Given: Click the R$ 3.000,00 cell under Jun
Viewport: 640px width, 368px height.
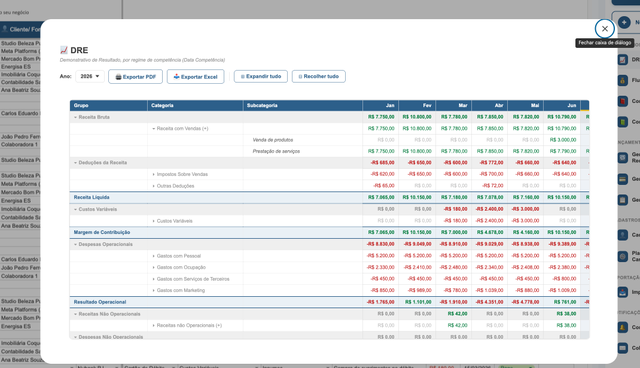Looking at the screenshot, I should 563,140.
